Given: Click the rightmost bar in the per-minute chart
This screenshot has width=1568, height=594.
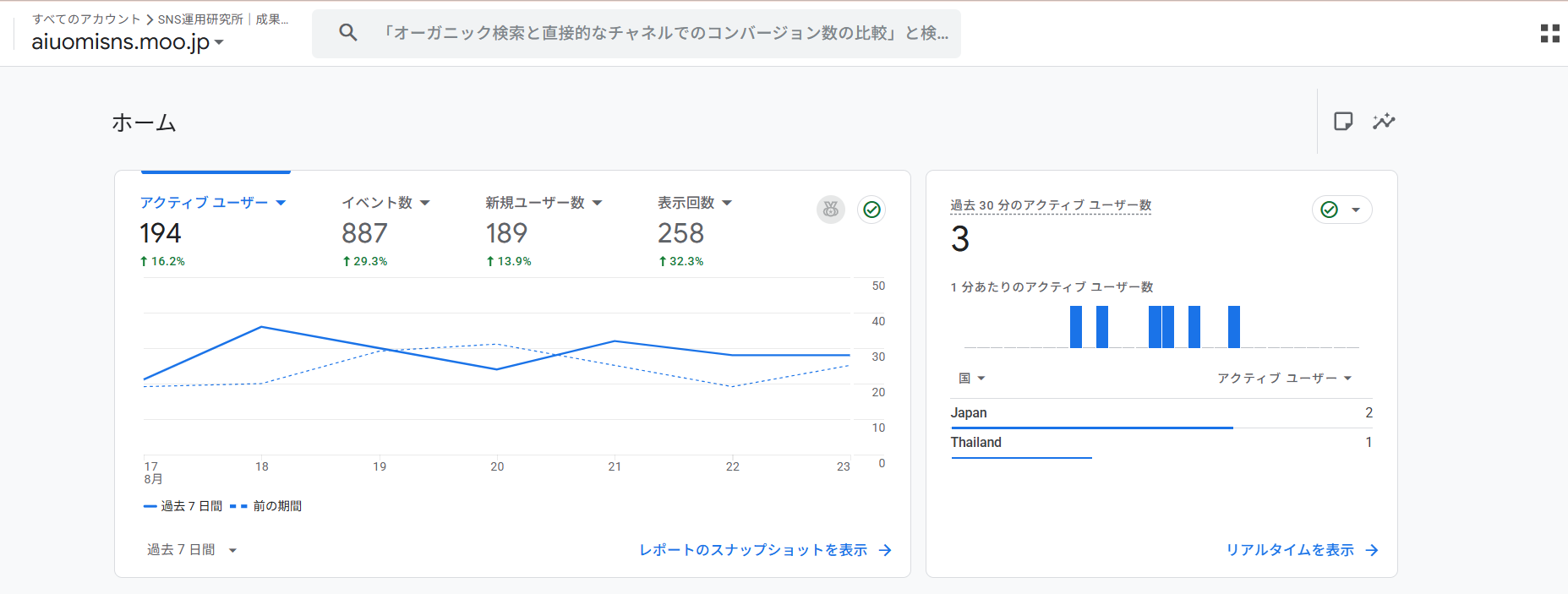Looking at the screenshot, I should 1234,327.
